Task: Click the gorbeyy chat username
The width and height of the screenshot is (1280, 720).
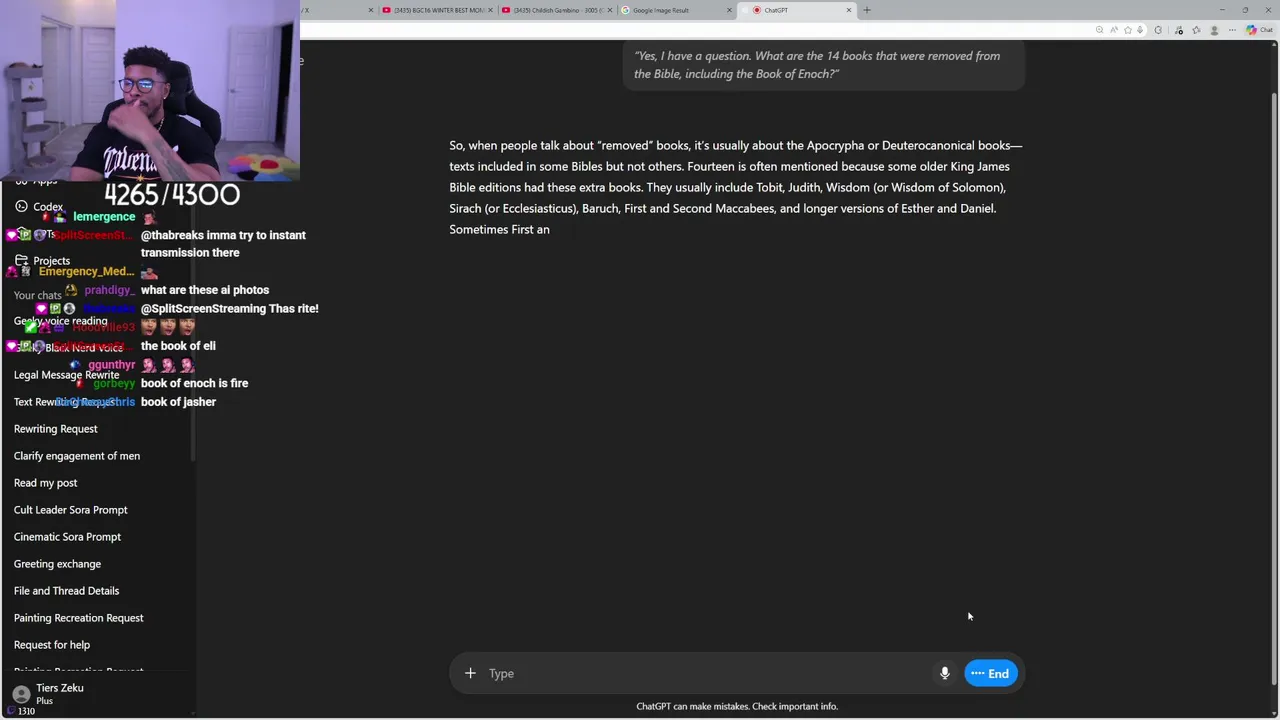Action: (x=114, y=383)
